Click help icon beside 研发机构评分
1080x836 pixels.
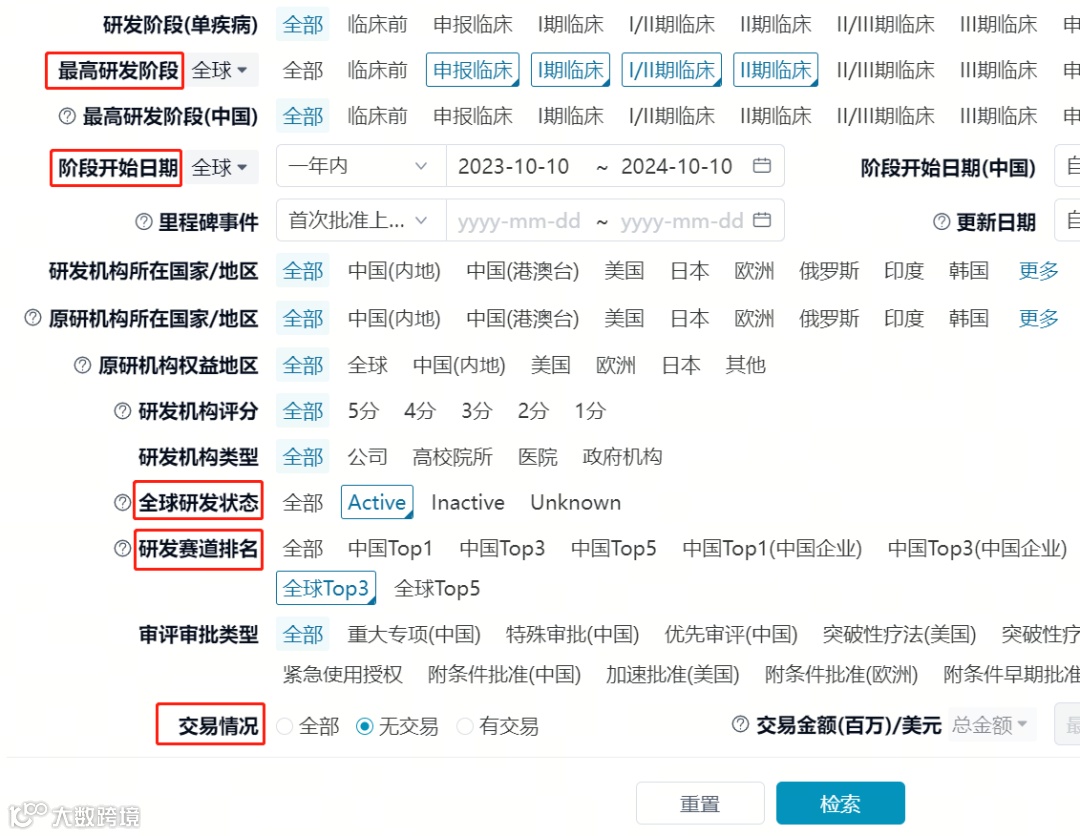pos(122,411)
